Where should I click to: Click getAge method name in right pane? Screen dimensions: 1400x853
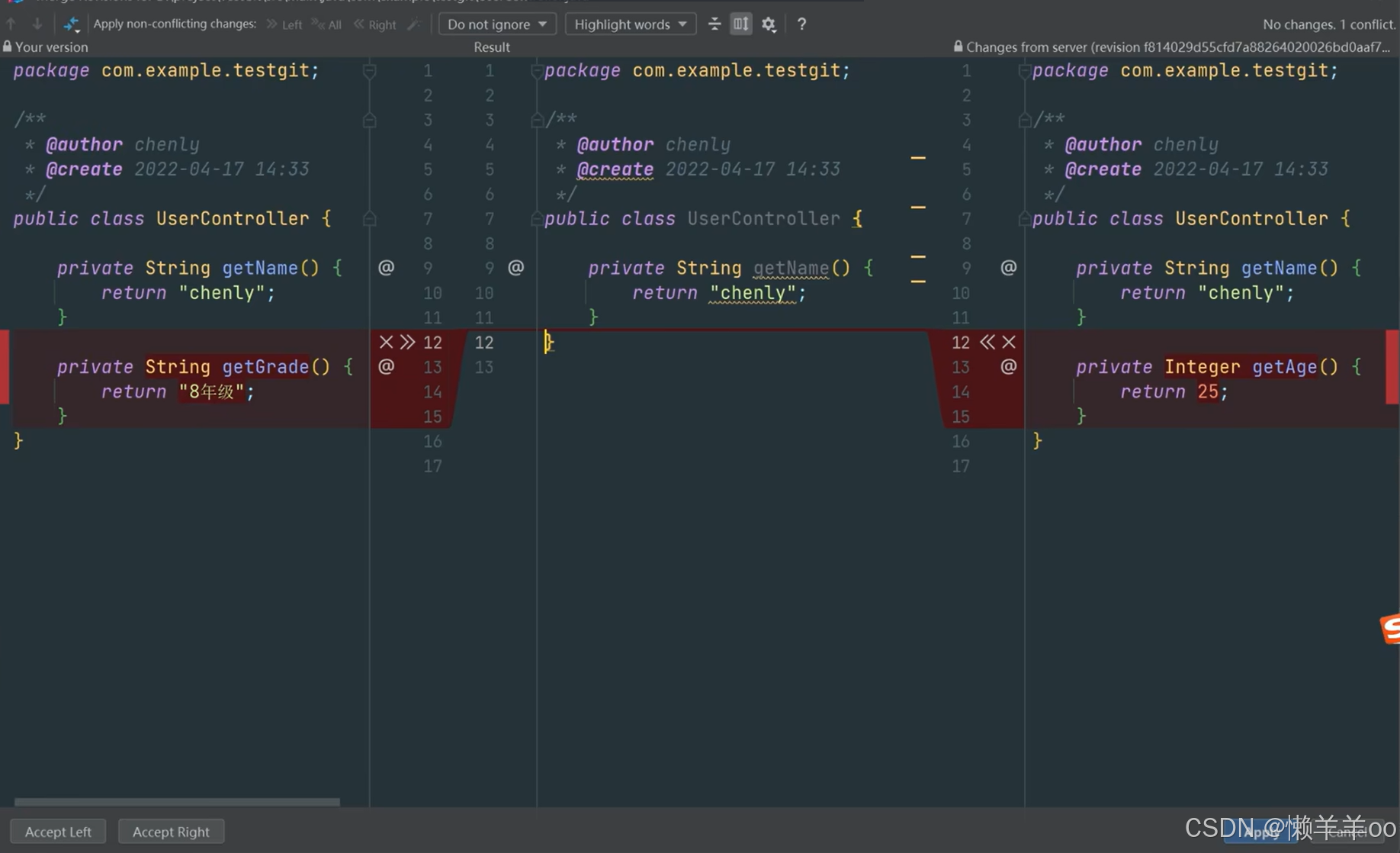coord(1284,367)
